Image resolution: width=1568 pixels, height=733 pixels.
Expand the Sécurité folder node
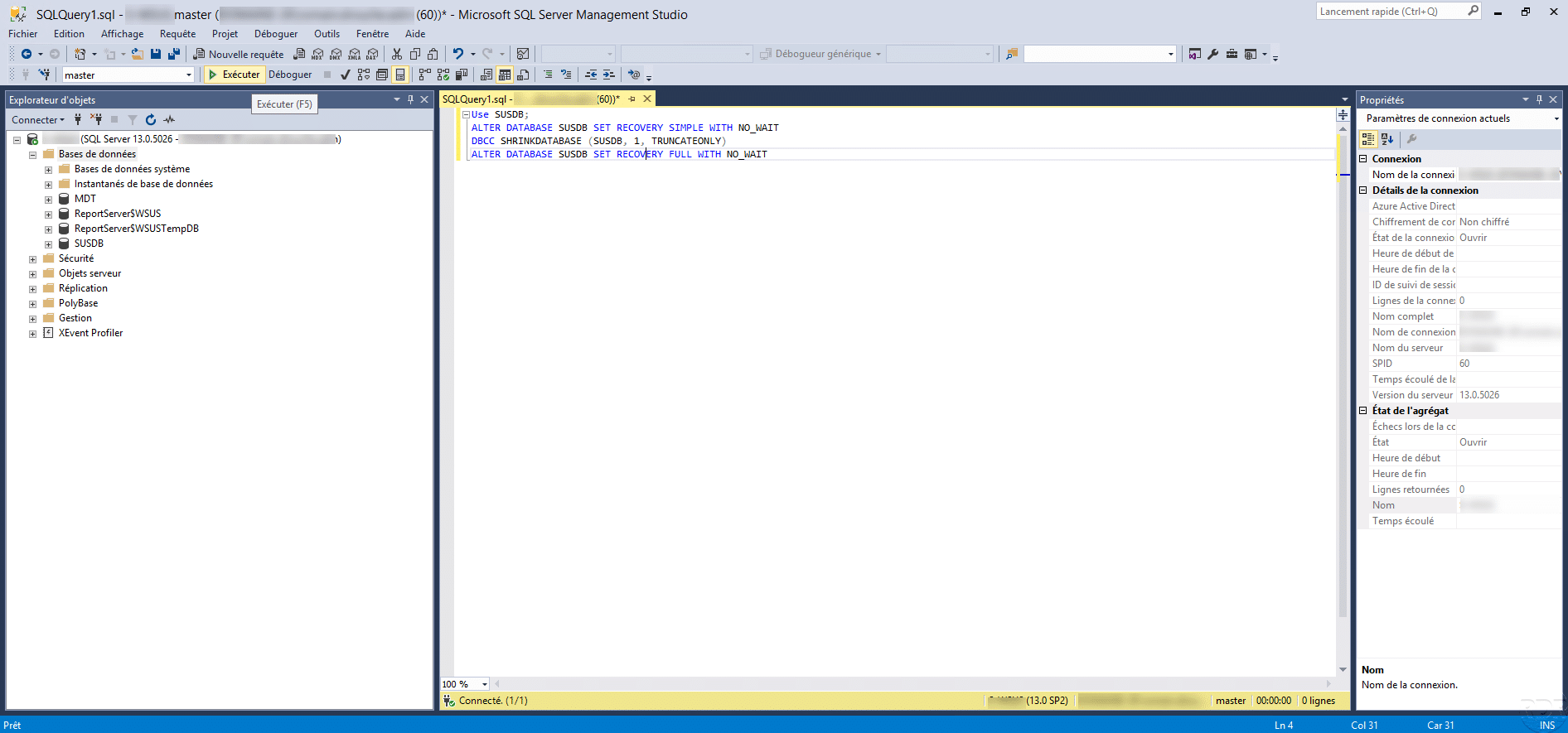click(32, 259)
